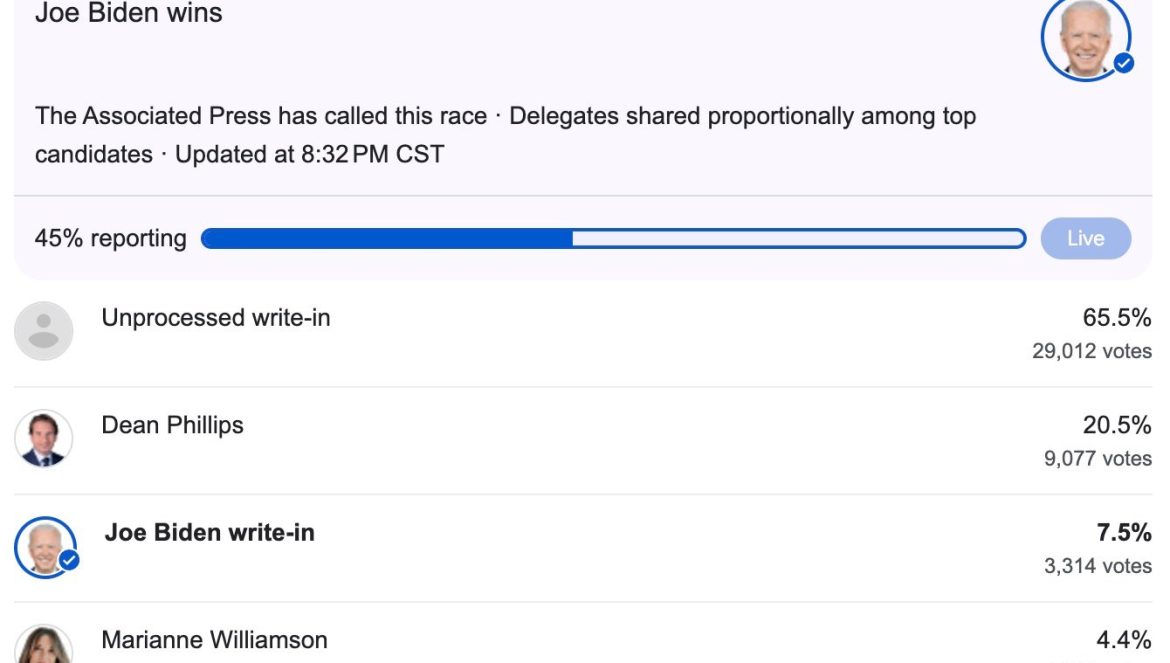Screen dimensions: 1170x663
Task: Click the photo beside Joe Biden write-in
Action: click(x=44, y=546)
